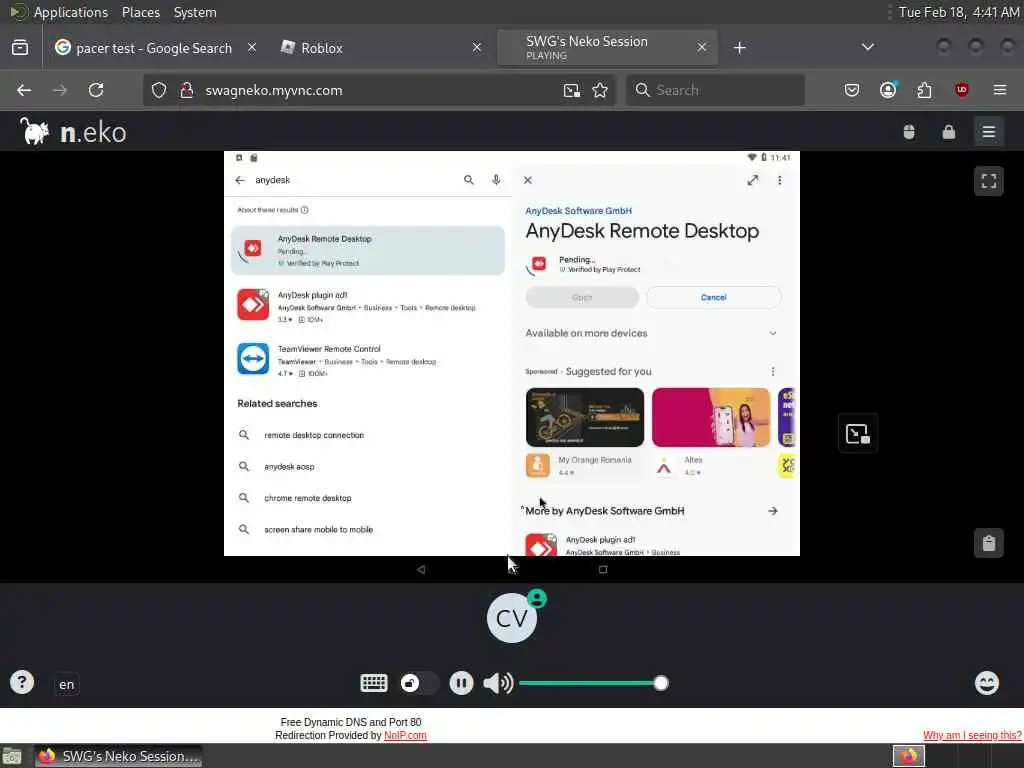The height and width of the screenshot is (768, 1024).
Task: Open the 'Suggested for you' three-dot options
Action: coord(773,372)
